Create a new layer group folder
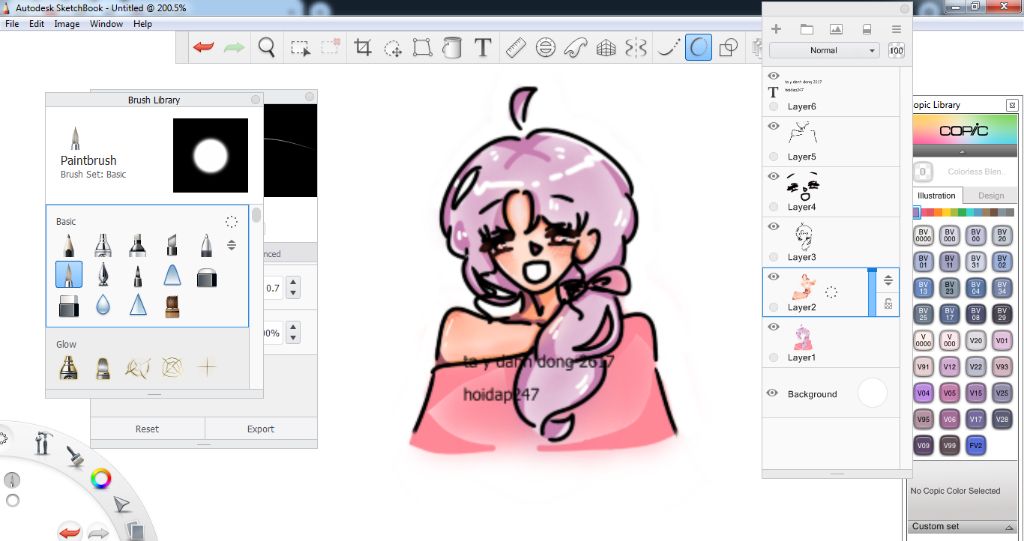 [807, 29]
